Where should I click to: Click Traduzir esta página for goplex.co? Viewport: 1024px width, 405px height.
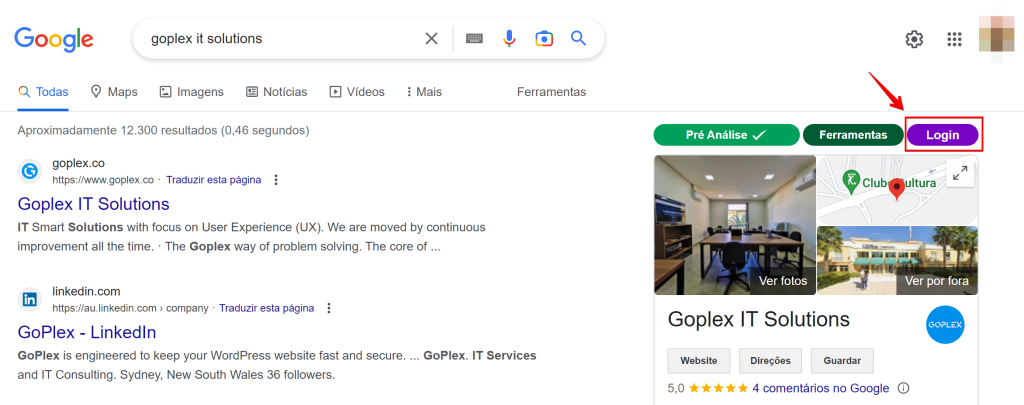pos(214,180)
